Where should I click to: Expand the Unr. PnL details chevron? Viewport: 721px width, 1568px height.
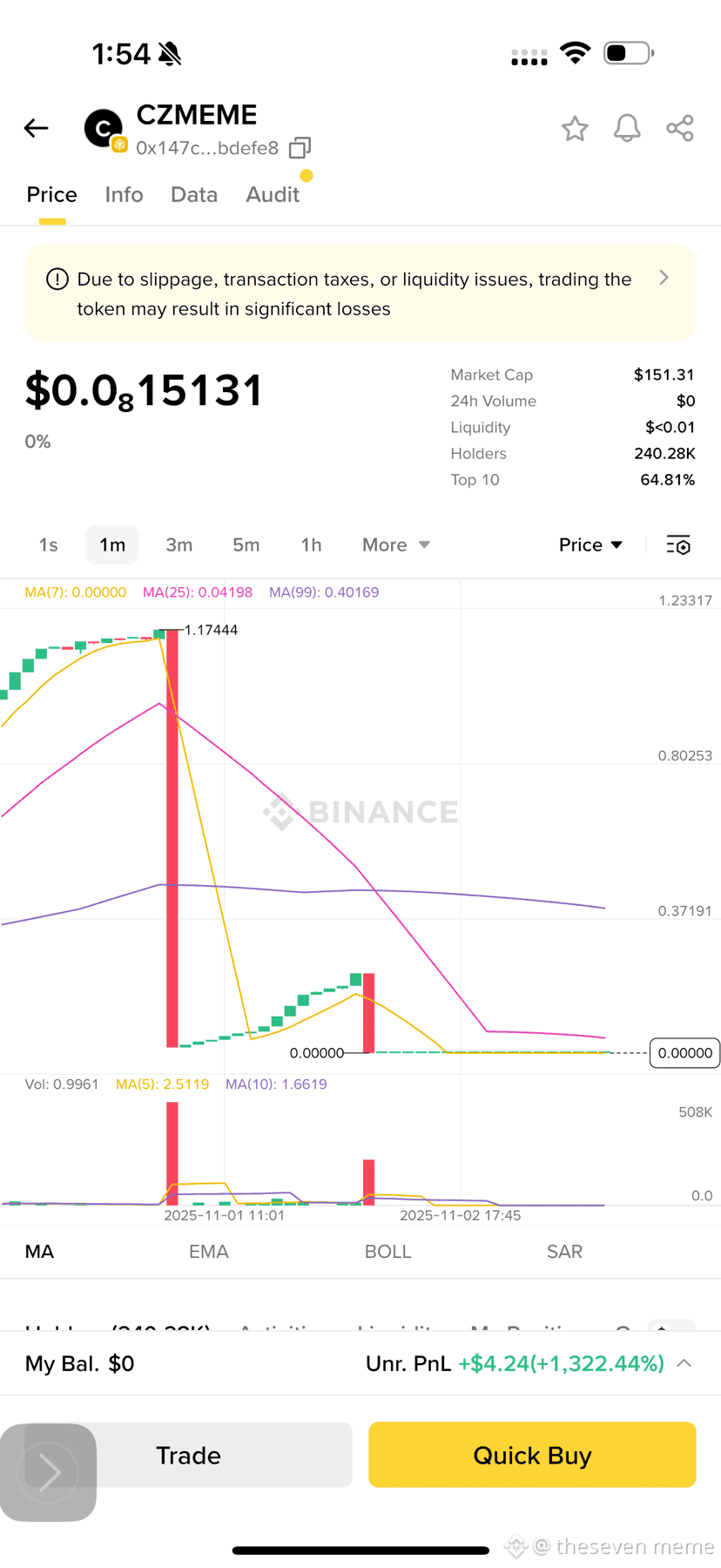pyautogui.click(x=684, y=1363)
